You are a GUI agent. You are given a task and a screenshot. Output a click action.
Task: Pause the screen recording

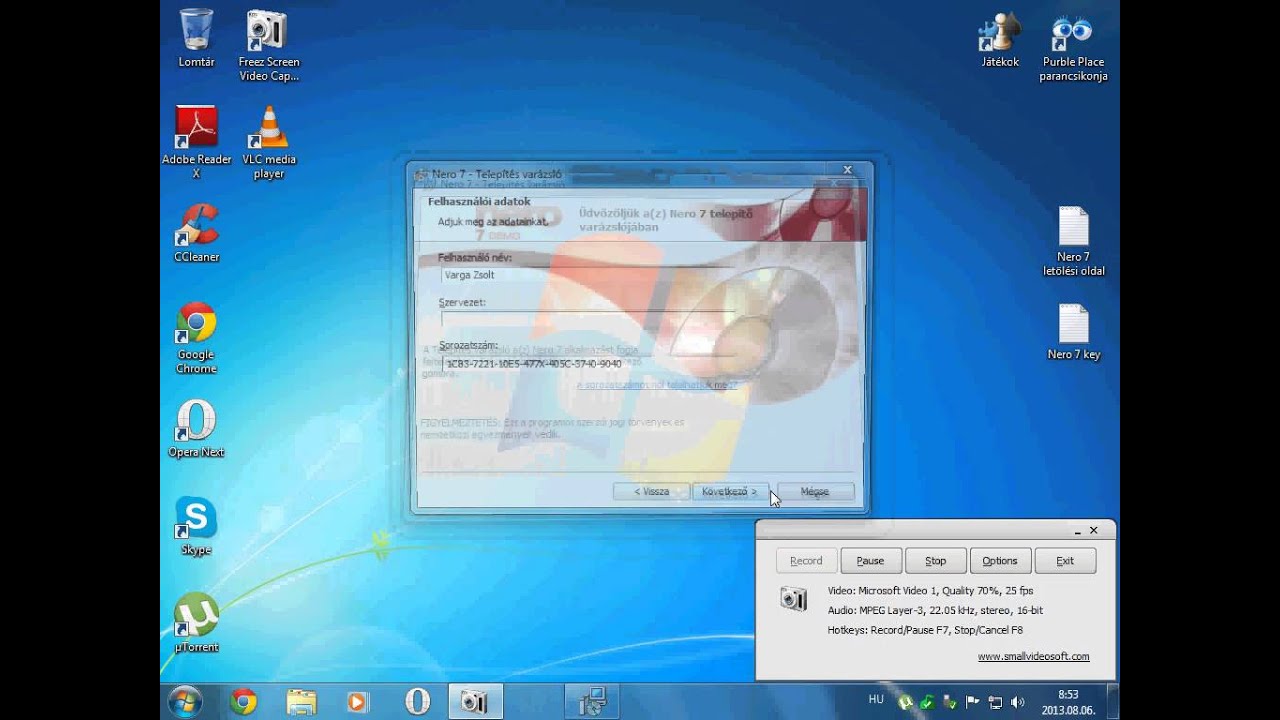click(x=870, y=561)
